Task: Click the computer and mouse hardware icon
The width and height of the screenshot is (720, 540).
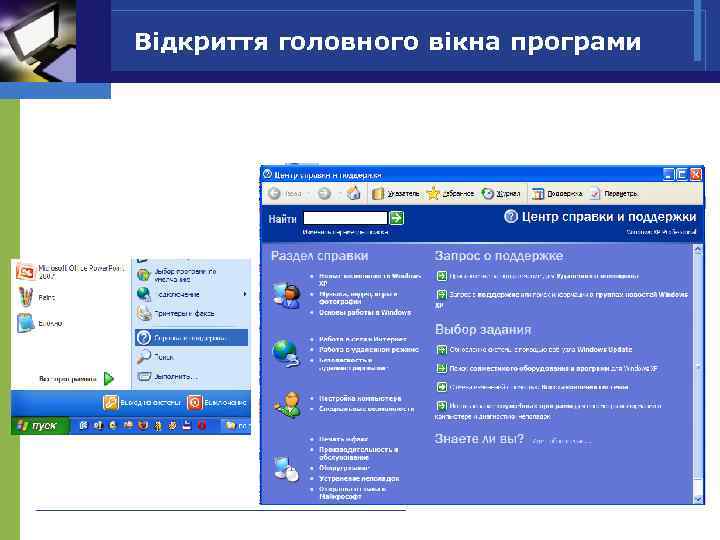Action: [x=286, y=468]
